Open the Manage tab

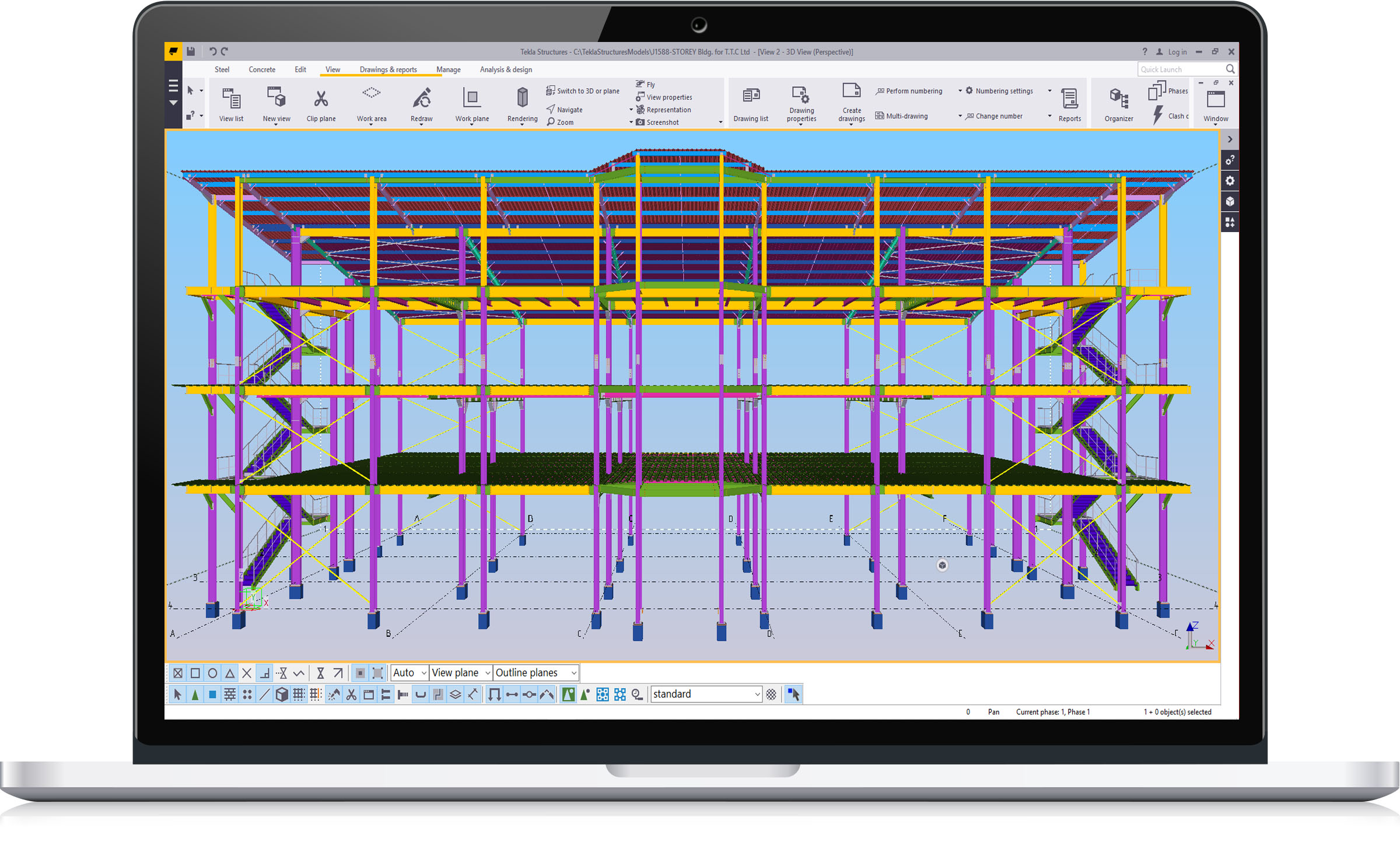coord(449,69)
